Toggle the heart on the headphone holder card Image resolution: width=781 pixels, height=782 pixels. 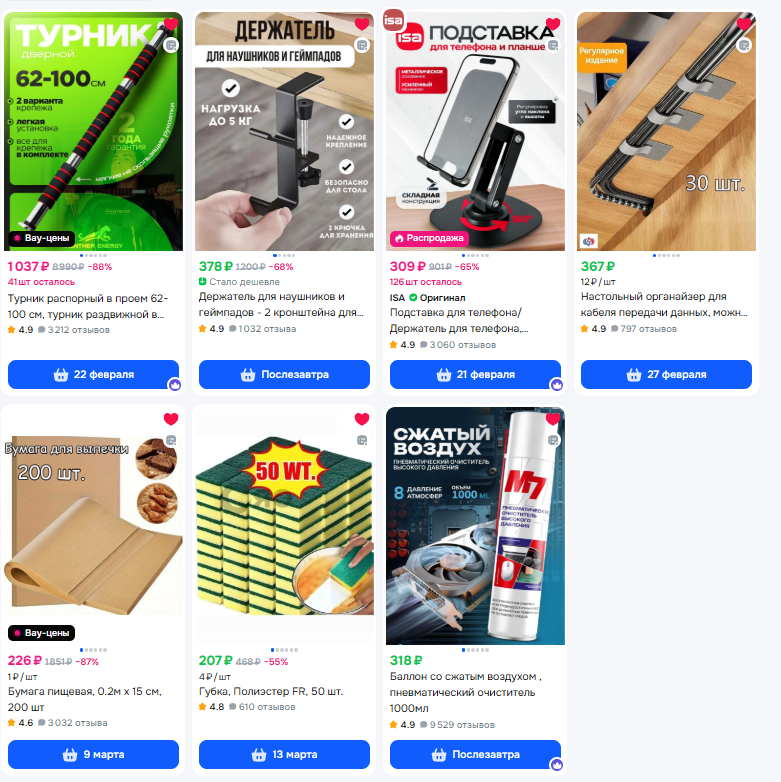(362, 24)
